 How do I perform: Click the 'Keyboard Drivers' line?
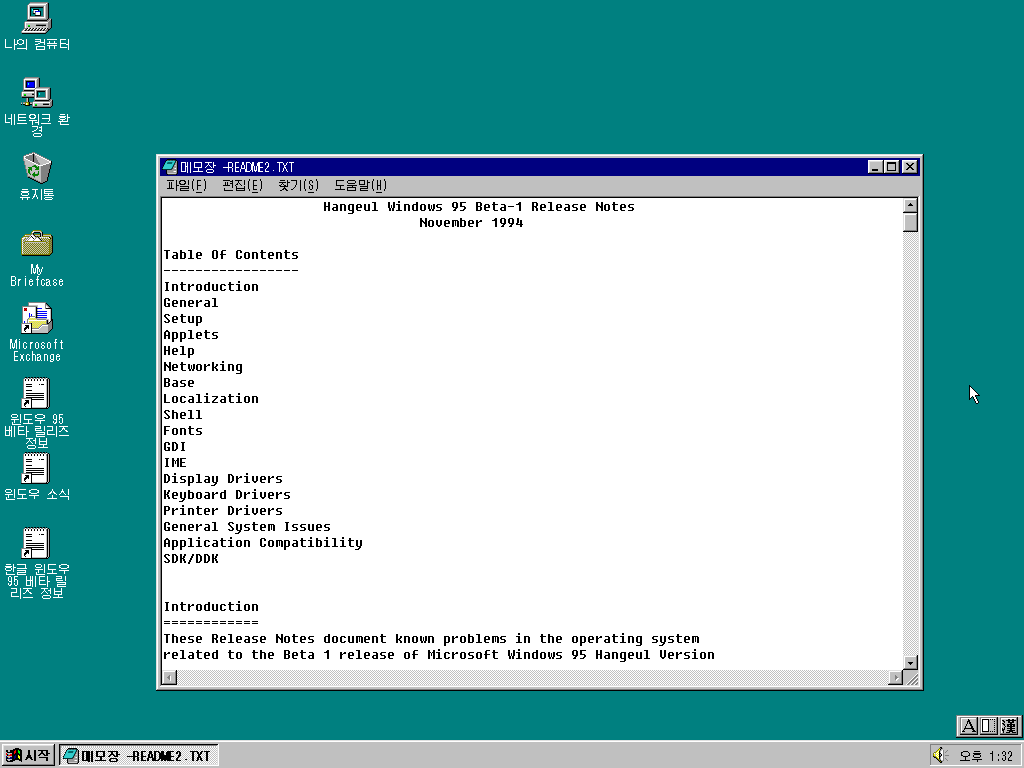(227, 495)
